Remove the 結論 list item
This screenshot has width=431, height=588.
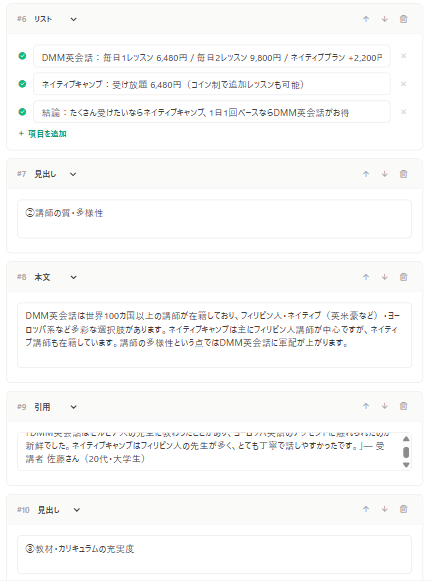pos(404,112)
